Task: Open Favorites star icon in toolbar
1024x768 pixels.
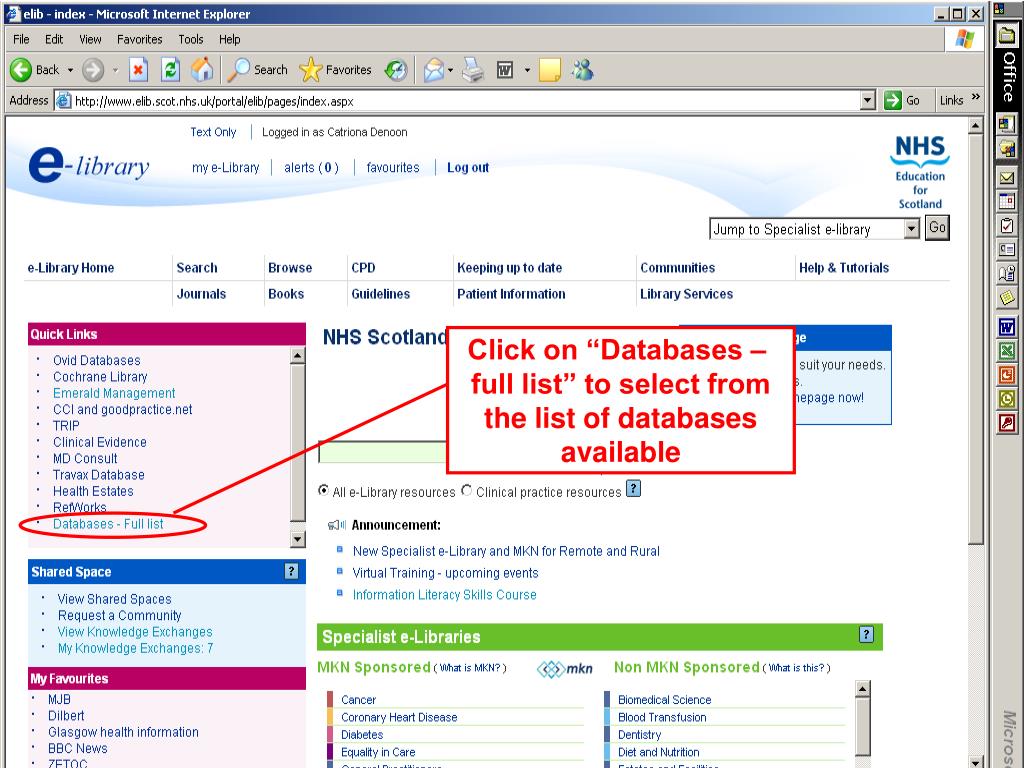Action: click(x=310, y=70)
